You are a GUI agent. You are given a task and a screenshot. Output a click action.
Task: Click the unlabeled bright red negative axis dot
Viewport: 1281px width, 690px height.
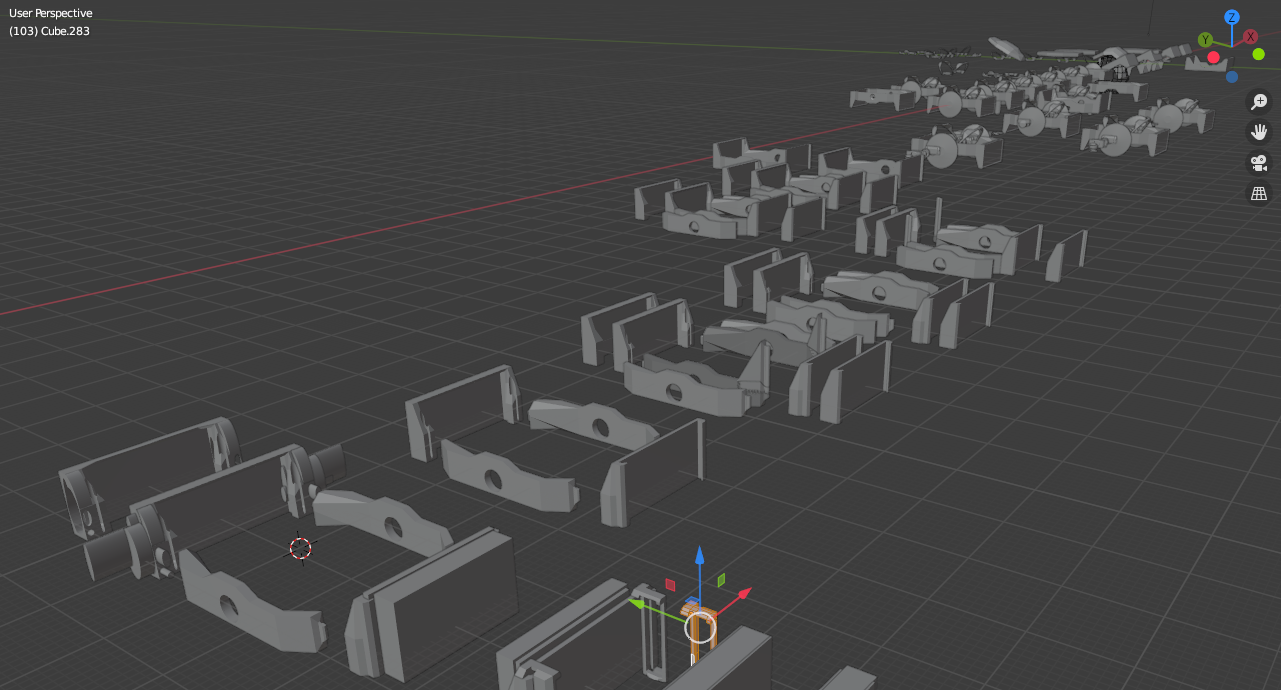1214,57
